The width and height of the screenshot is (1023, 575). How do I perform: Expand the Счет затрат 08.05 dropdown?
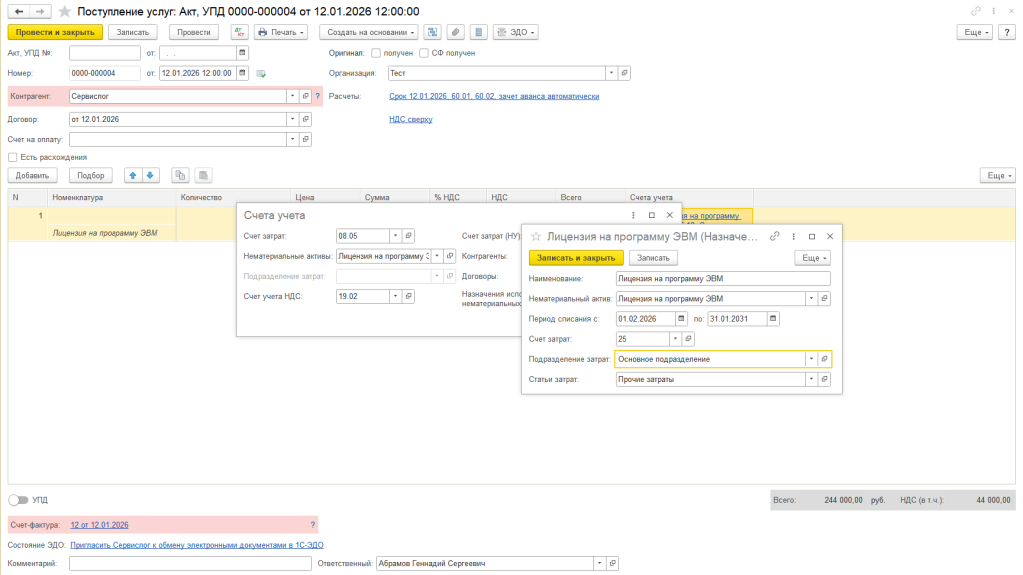[x=395, y=236]
